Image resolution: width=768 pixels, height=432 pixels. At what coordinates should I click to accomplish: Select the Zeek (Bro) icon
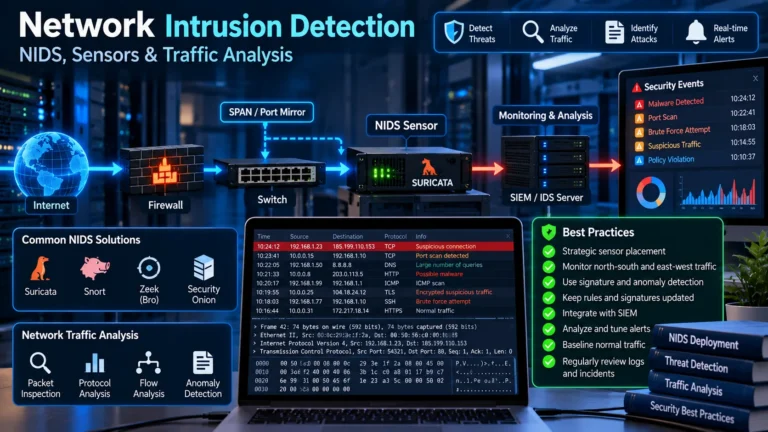tap(149, 268)
